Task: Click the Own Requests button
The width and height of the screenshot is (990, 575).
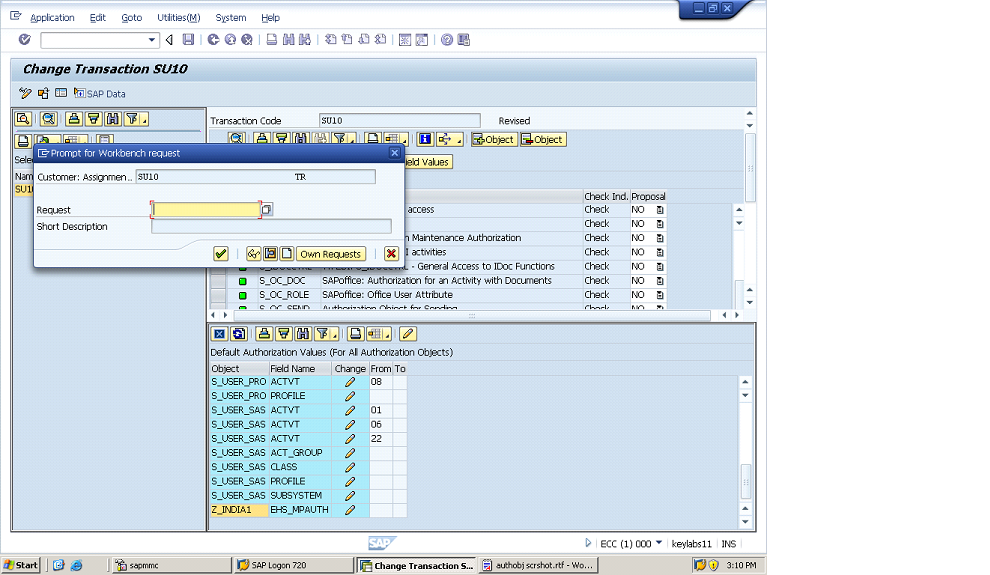Action: pos(331,254)
